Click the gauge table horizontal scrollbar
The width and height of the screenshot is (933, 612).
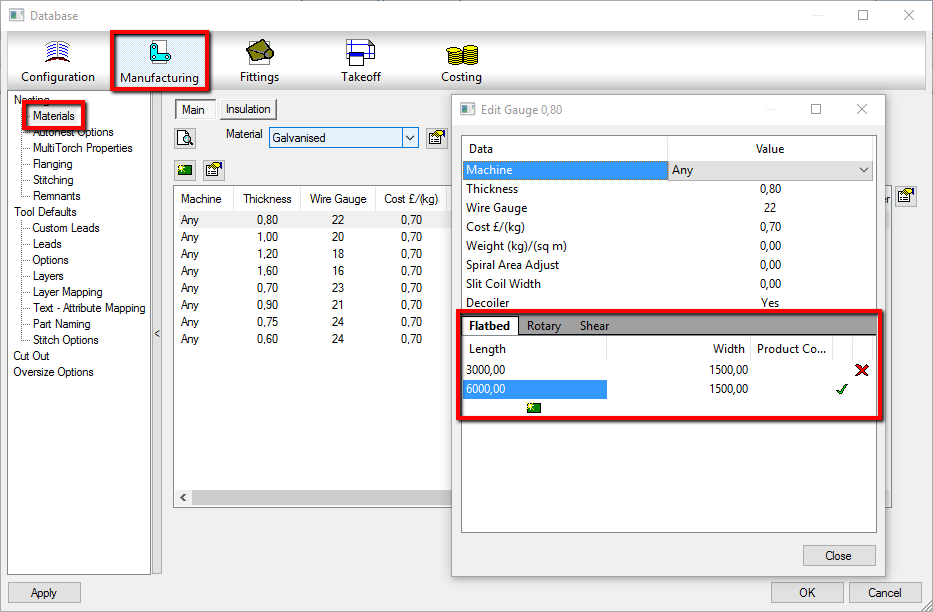310,497
